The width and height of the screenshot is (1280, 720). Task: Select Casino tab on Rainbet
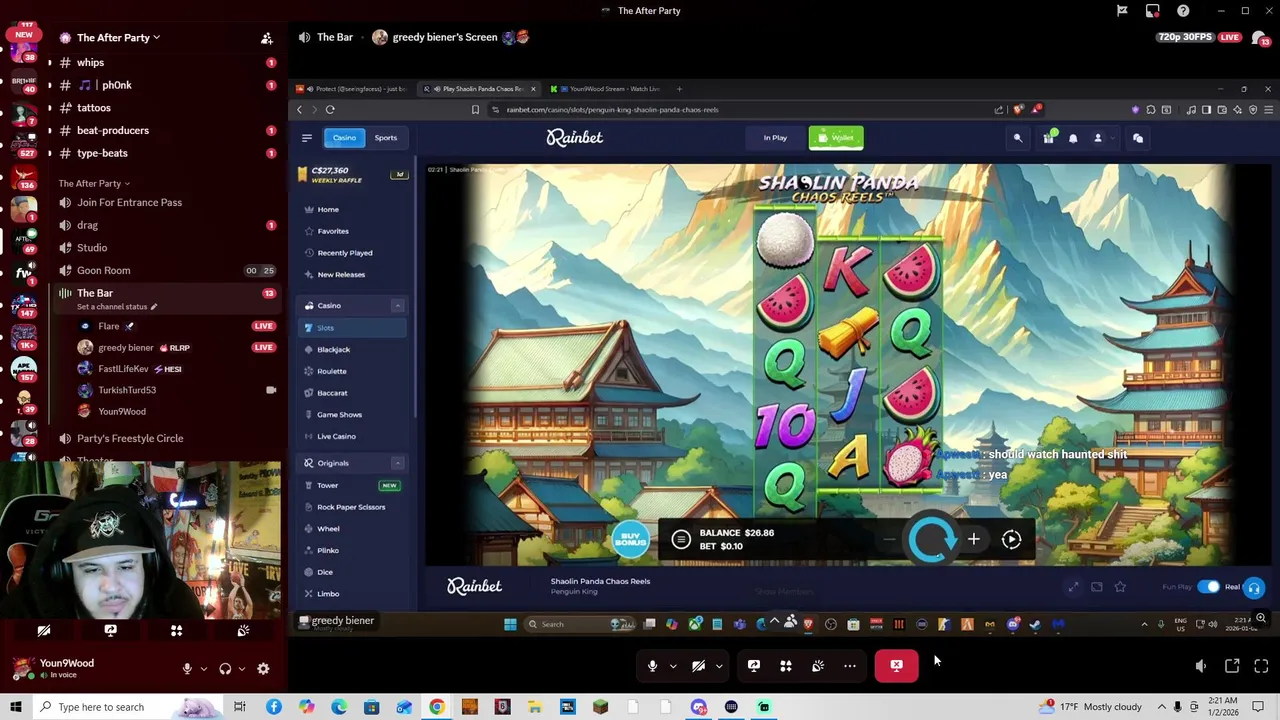click(344, 138)
